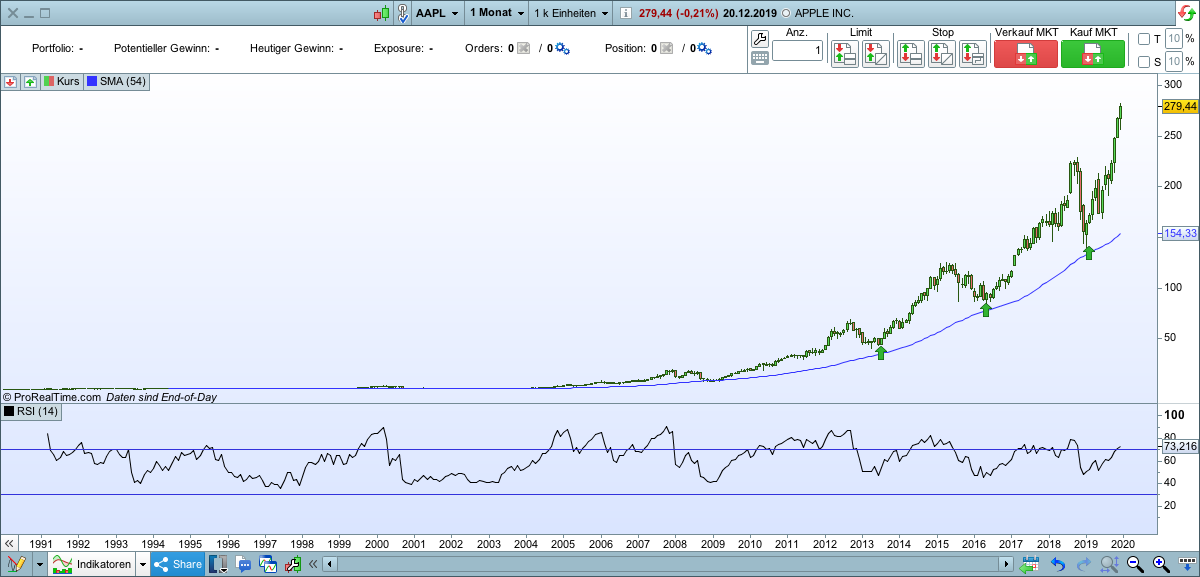Click the panel layout icon beside Share
This screenshot has width=1200, height=577.
point(218,564)
